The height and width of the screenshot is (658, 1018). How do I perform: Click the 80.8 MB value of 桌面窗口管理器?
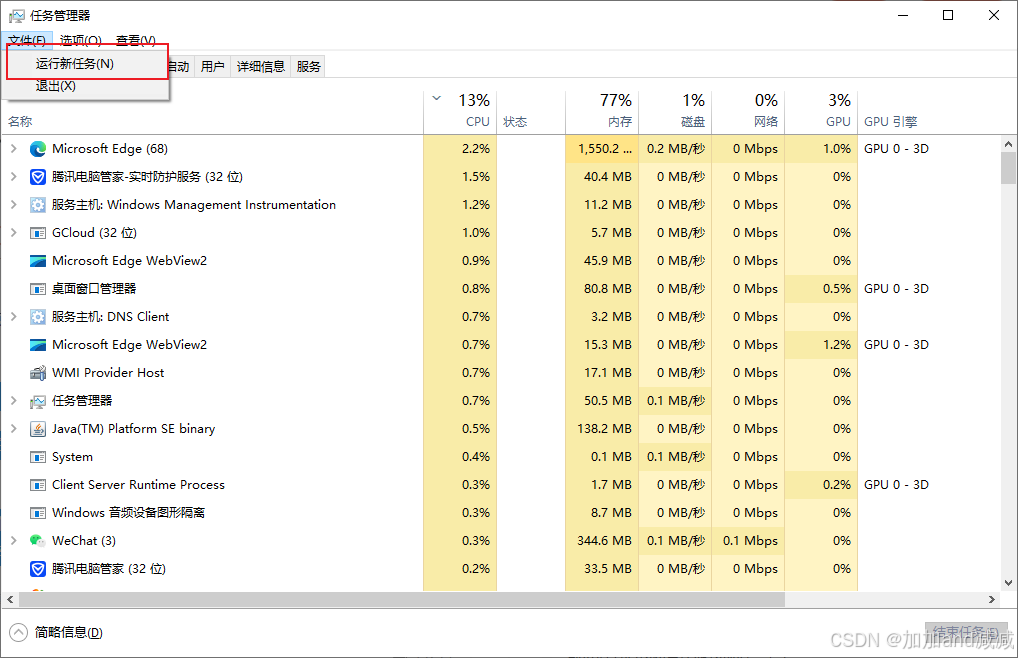pyautogui.click(x=607, y=289)
